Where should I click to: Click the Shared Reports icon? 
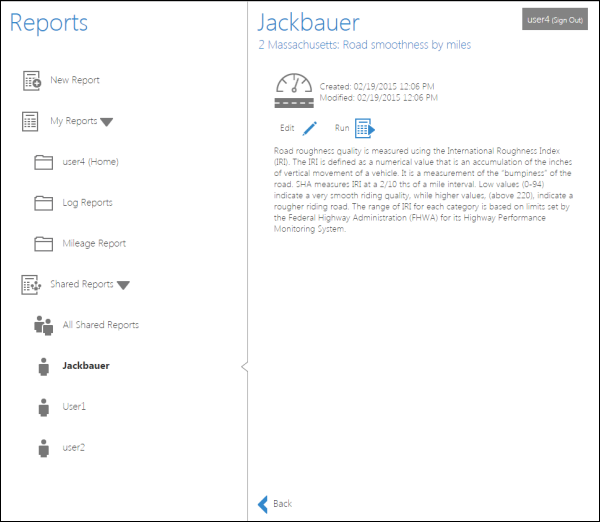point(32,285)
